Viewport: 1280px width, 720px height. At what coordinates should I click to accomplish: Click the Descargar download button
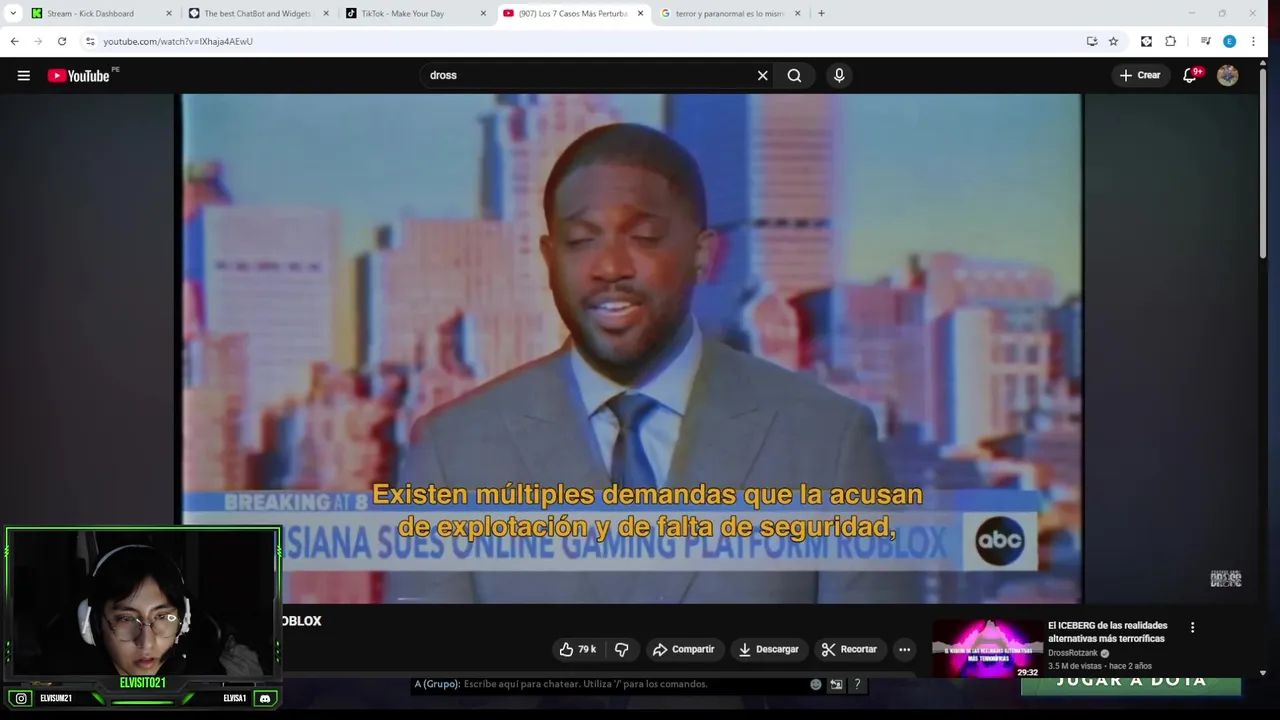coord(768,649)
